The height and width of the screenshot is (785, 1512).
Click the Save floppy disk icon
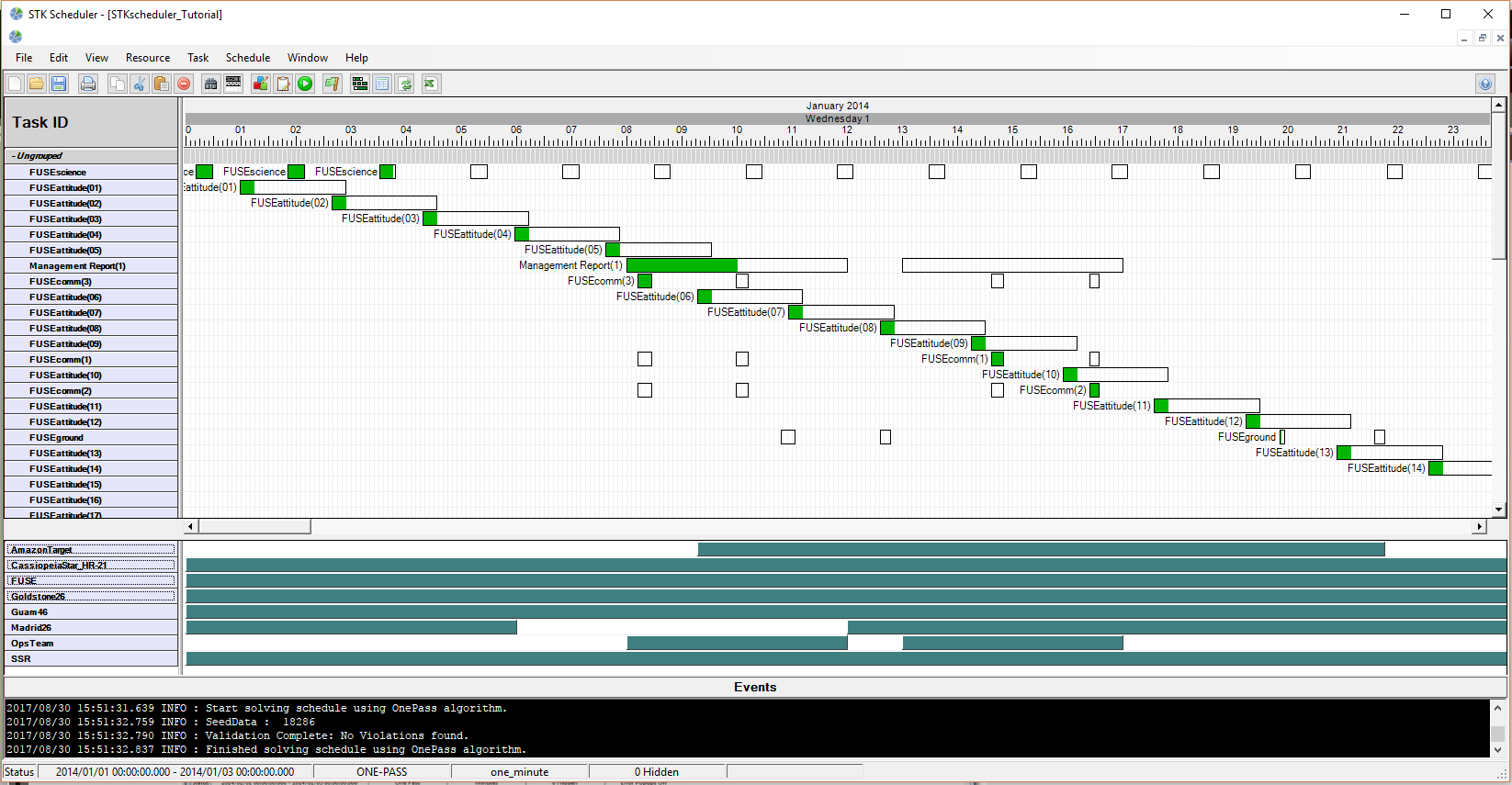tap(59, 84)
